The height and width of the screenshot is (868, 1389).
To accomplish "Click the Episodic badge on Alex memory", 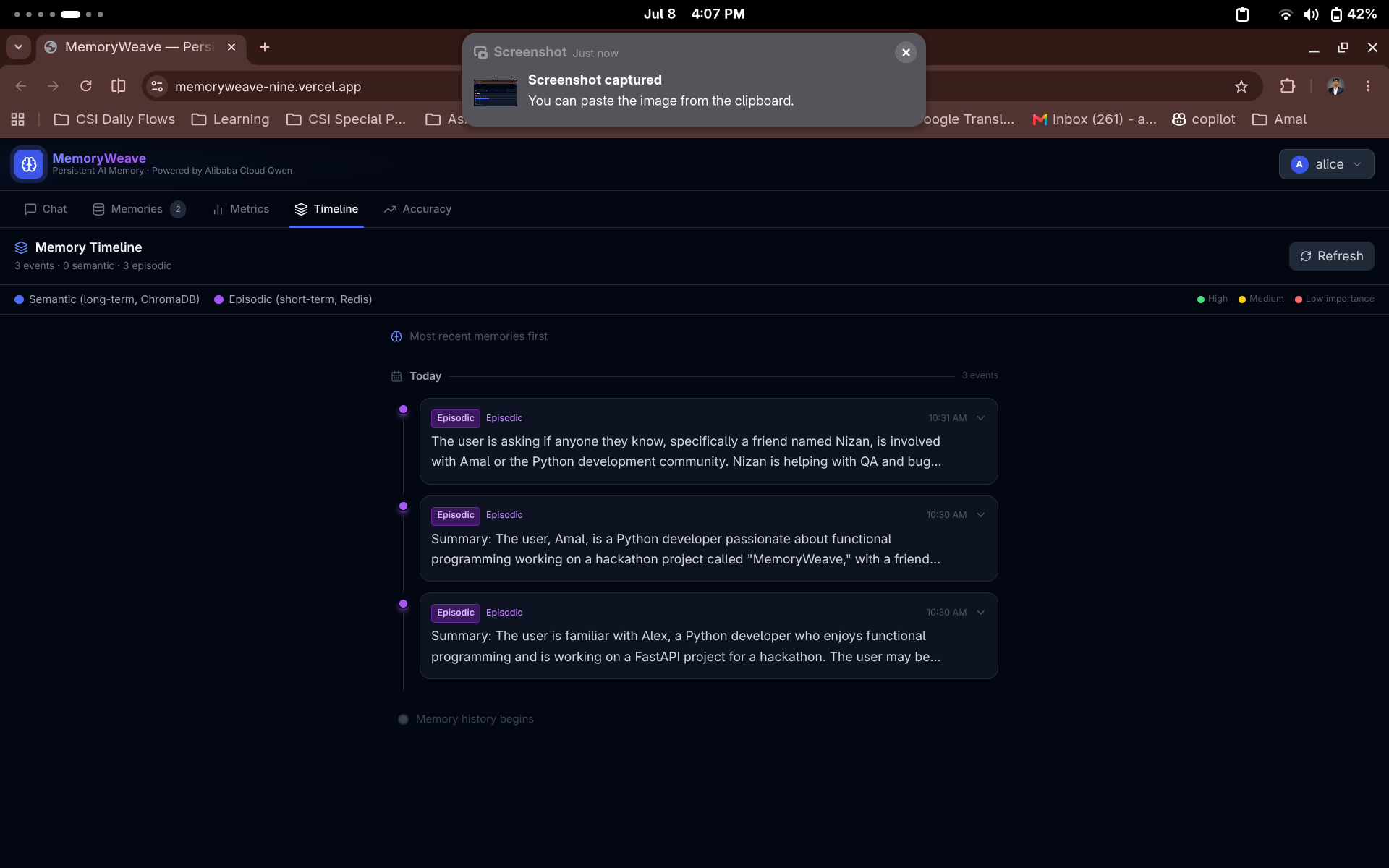I will (x=456, y=613).
